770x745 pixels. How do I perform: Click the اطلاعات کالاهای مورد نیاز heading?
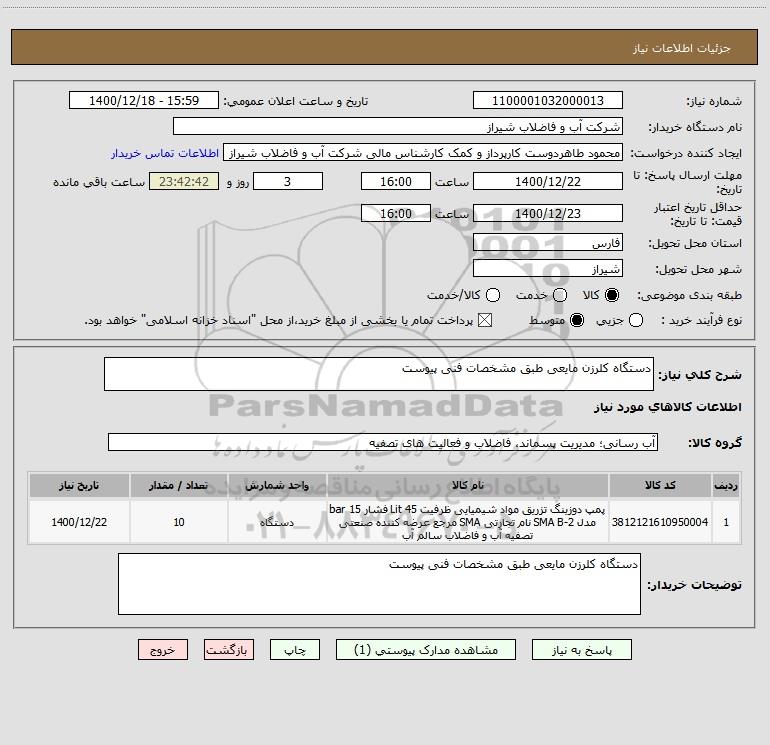pos(667,407)
